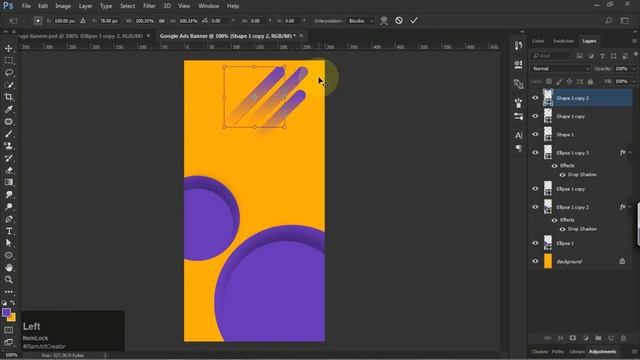Switch to the Paths tab
Viewport: 640px width, 360px height.
[x=558, y=351]
